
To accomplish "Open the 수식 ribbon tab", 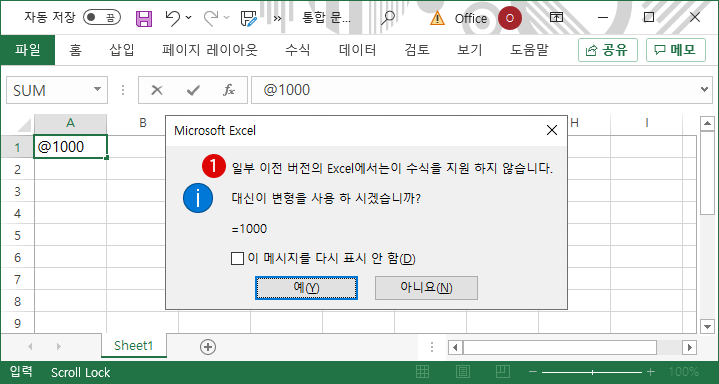I will coord(298,50).
